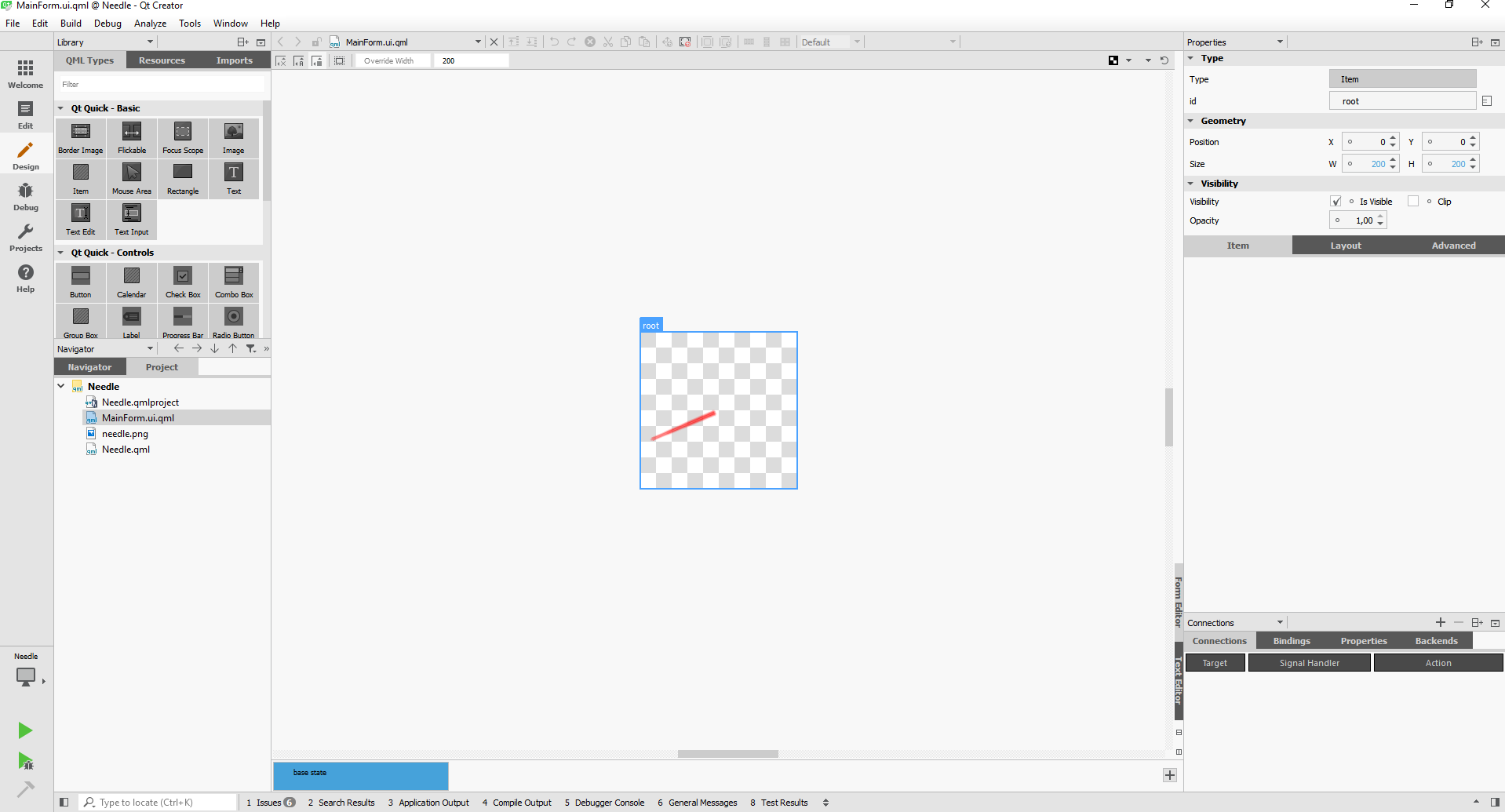Toggle the left sidebar visibility button

click(64, 802)
